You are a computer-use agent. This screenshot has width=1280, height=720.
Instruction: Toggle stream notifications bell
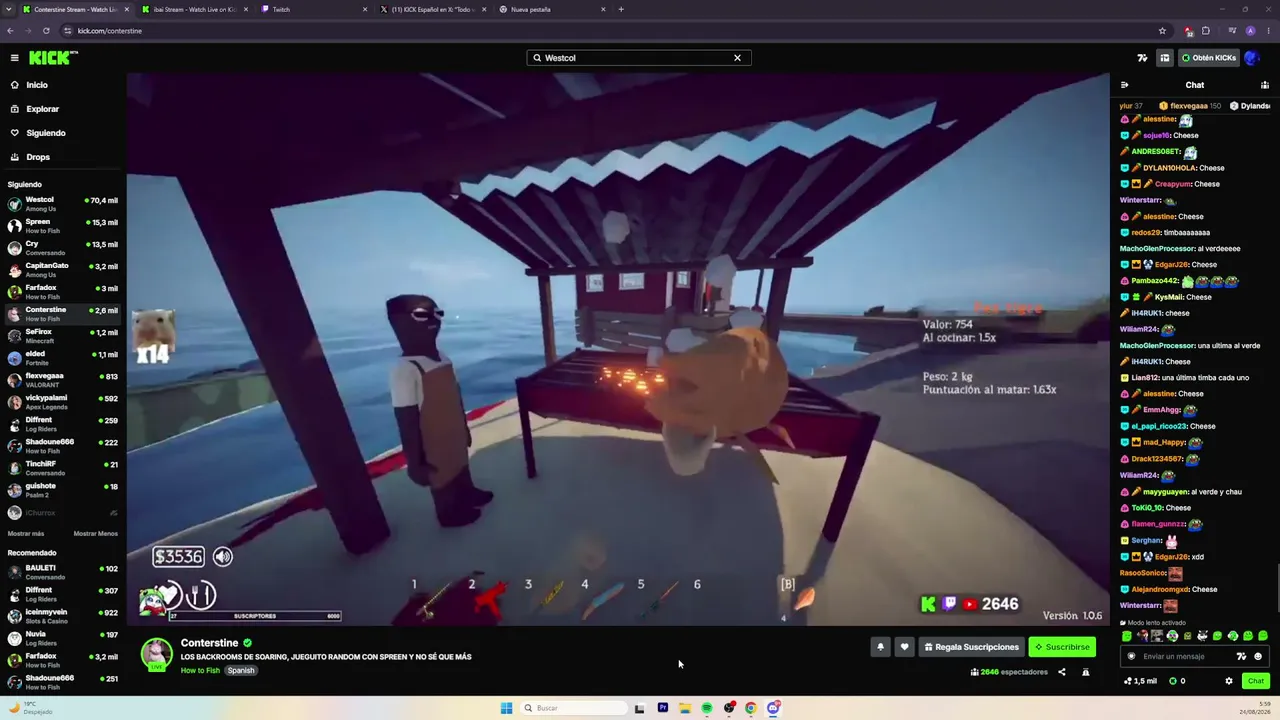coord(881,647)
